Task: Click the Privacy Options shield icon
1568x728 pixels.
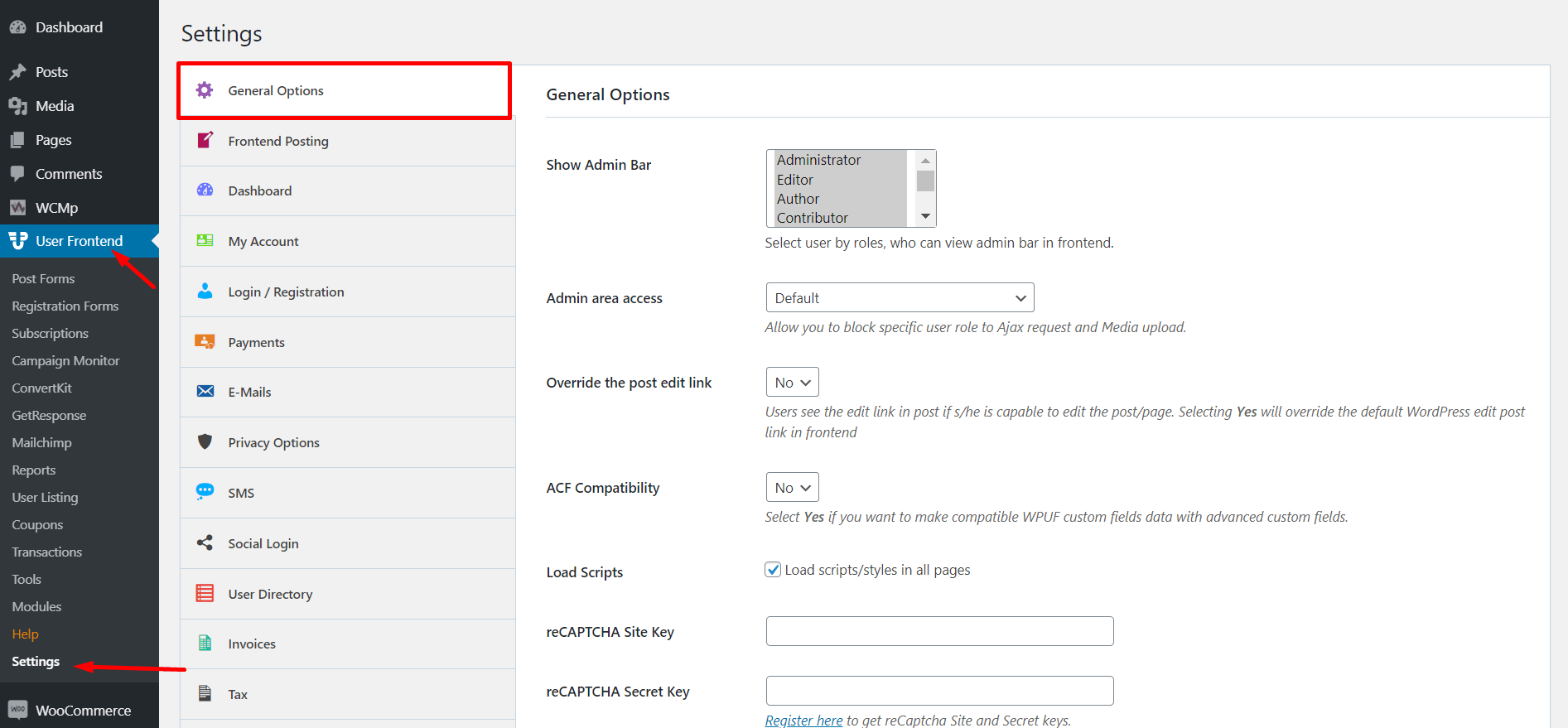Action: (x=205, y=441)
